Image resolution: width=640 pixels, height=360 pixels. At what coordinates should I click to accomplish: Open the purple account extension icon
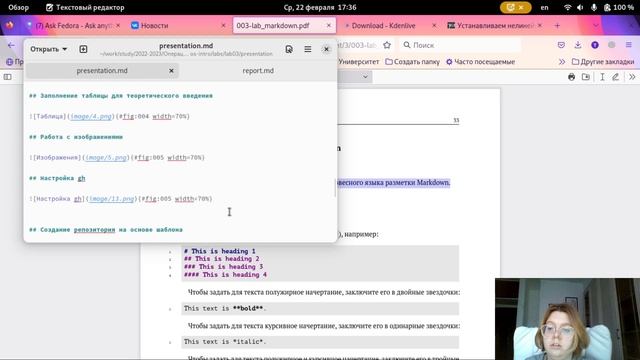[595, 45]
